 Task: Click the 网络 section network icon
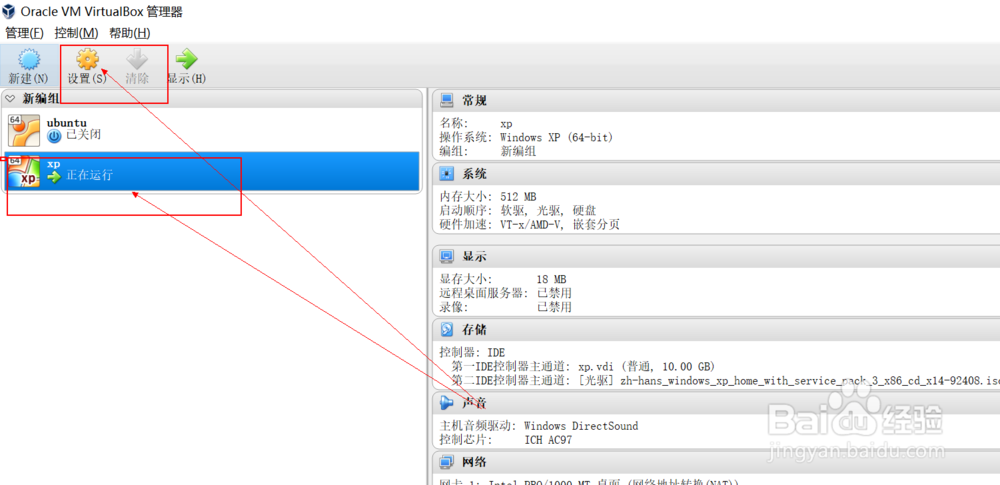[447, 461]
